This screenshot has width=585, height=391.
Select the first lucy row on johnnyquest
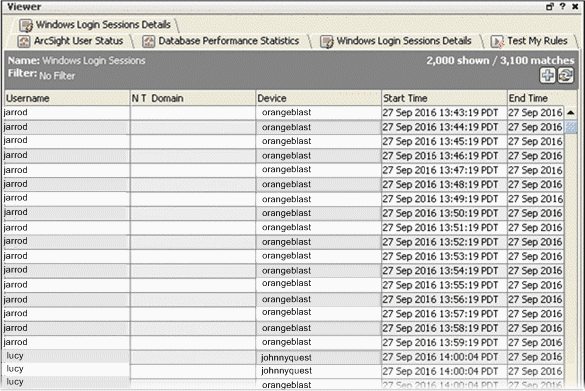(284, 357)
